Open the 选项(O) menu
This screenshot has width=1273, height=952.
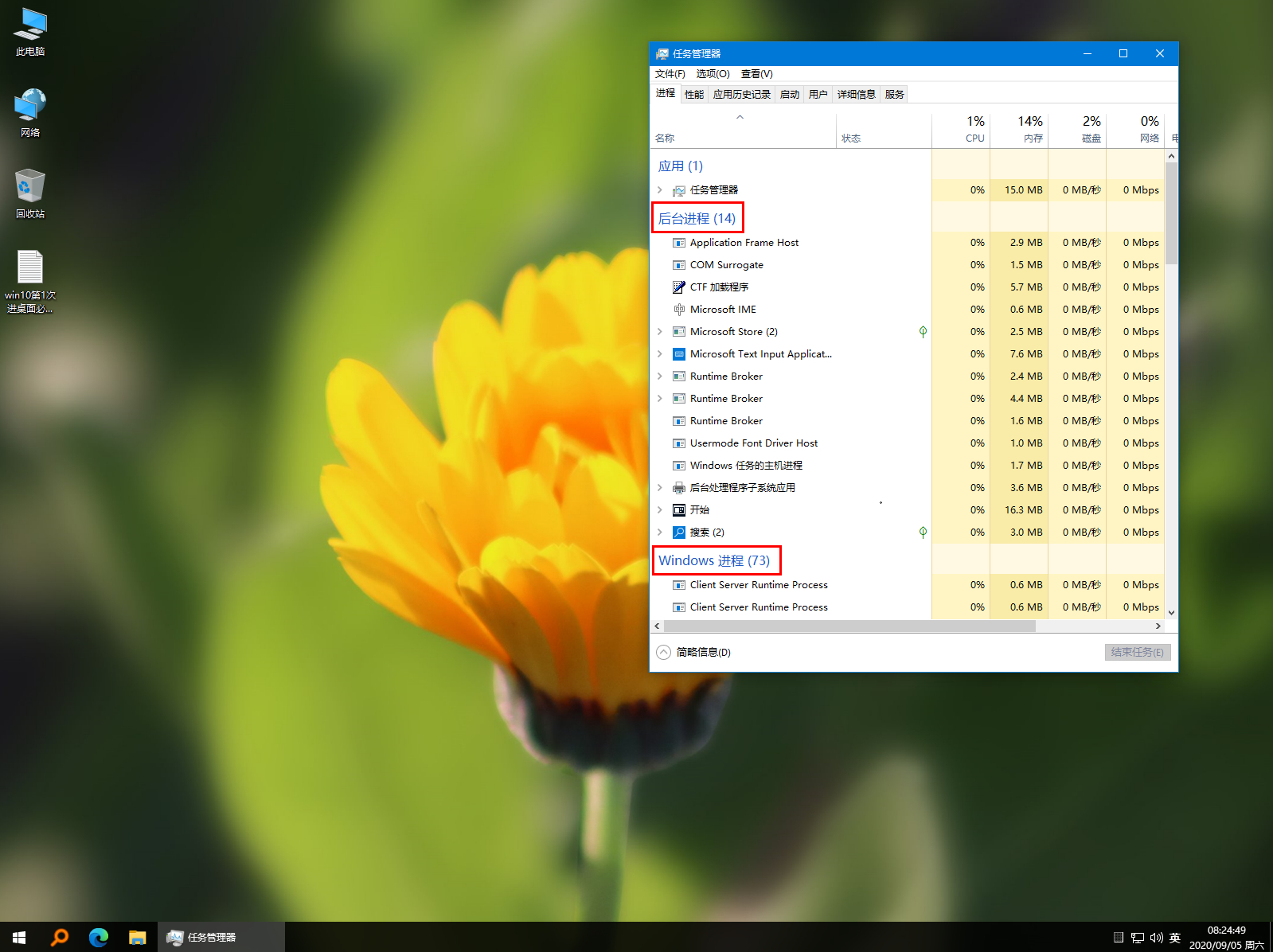pos(713,74)
